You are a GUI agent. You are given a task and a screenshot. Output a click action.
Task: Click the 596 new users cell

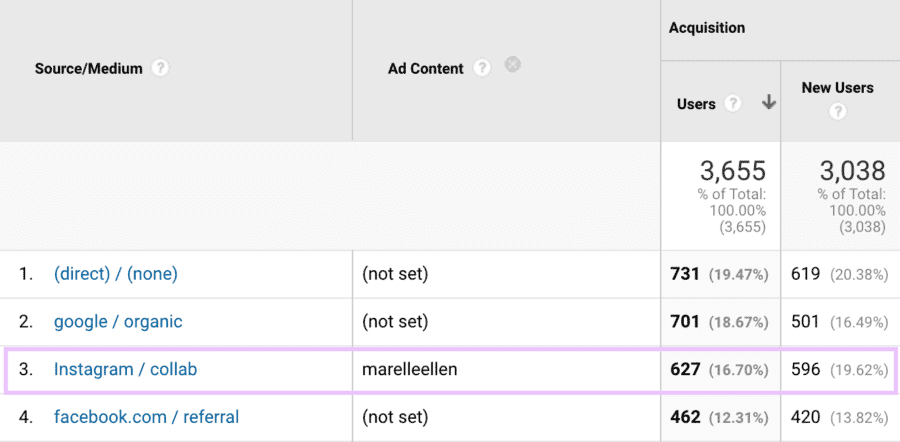tap(805, 369)
